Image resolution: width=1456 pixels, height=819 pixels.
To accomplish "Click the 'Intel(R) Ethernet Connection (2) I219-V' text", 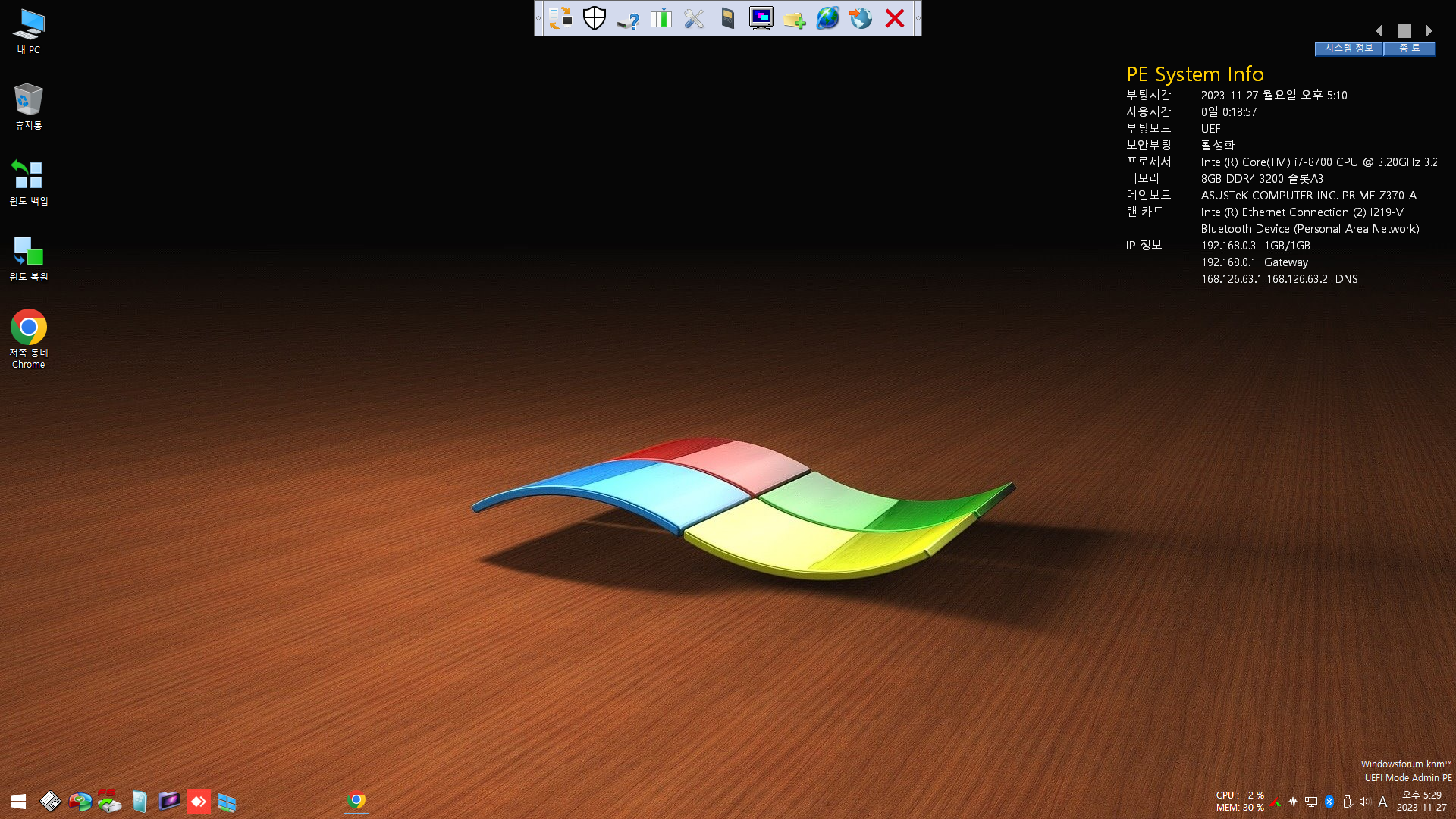I will click(x=1302, y=212).
